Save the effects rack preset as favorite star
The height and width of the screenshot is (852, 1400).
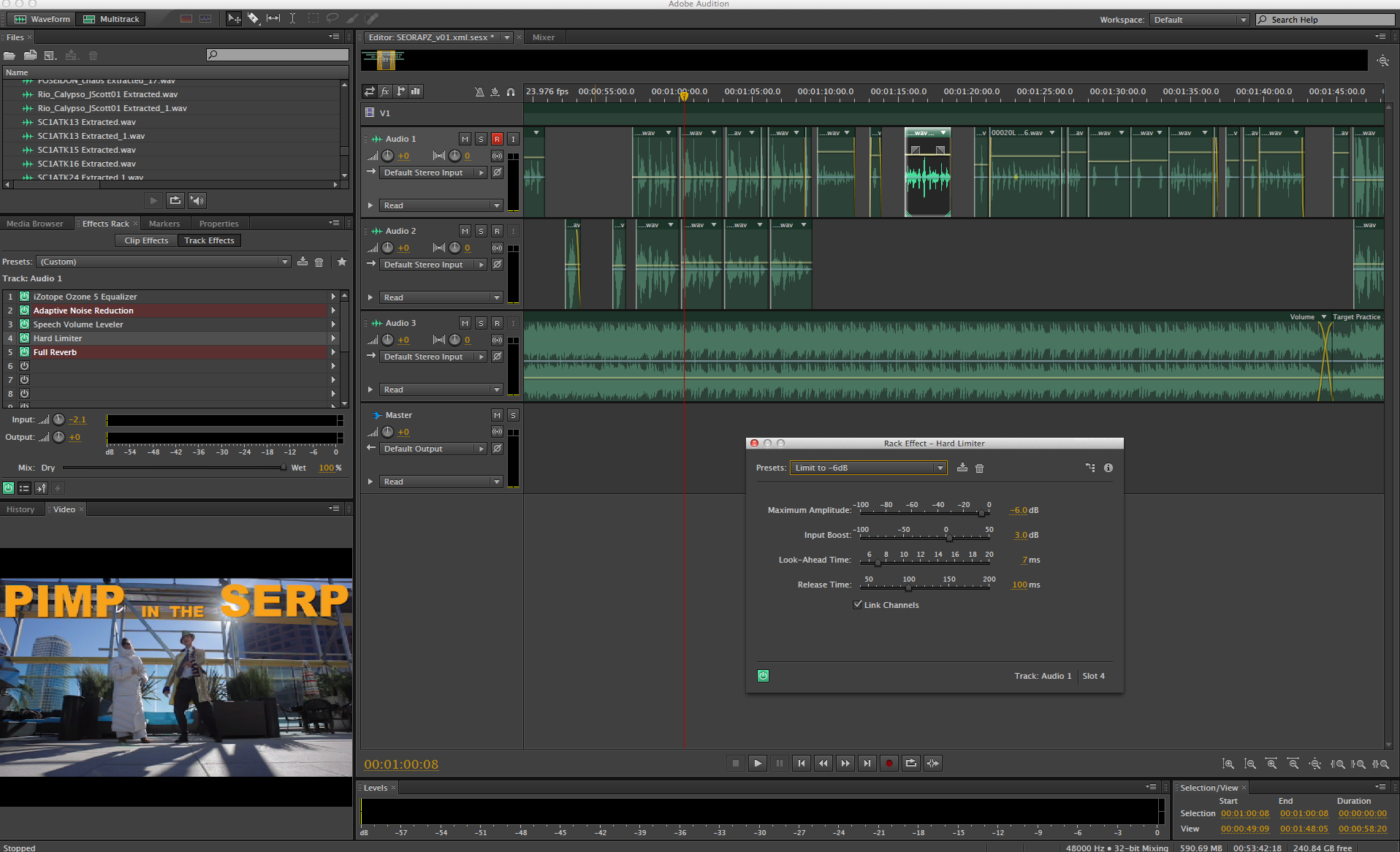(x=342, y=262)
